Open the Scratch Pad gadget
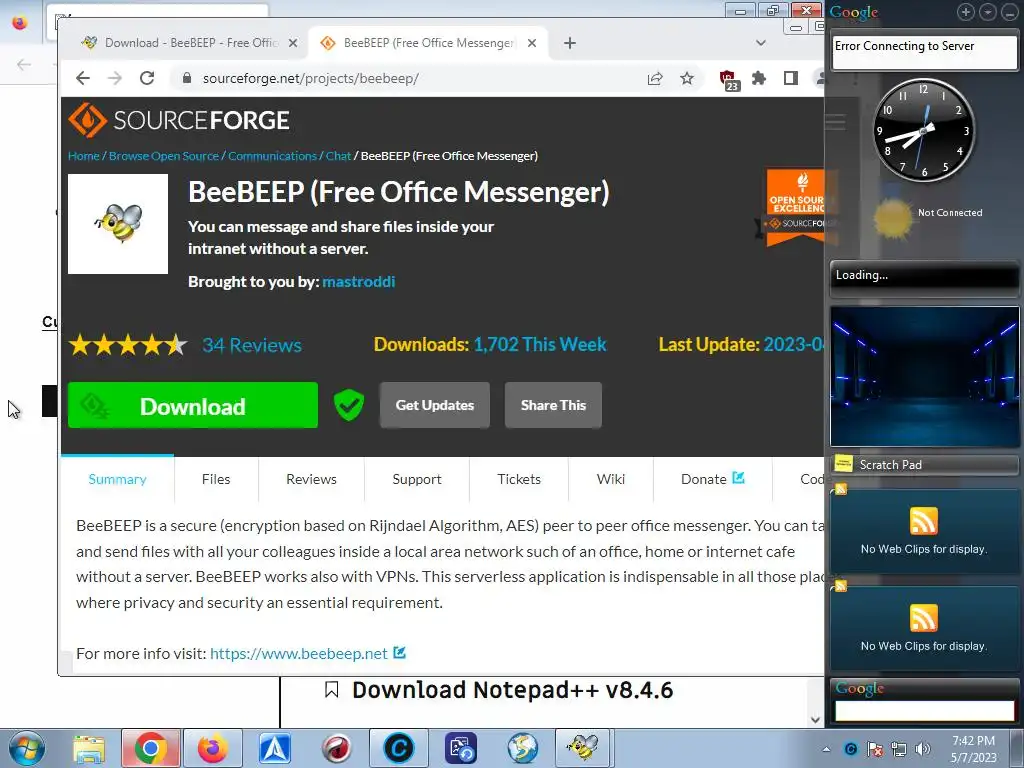1024x768 pixels. coord(924,465)
